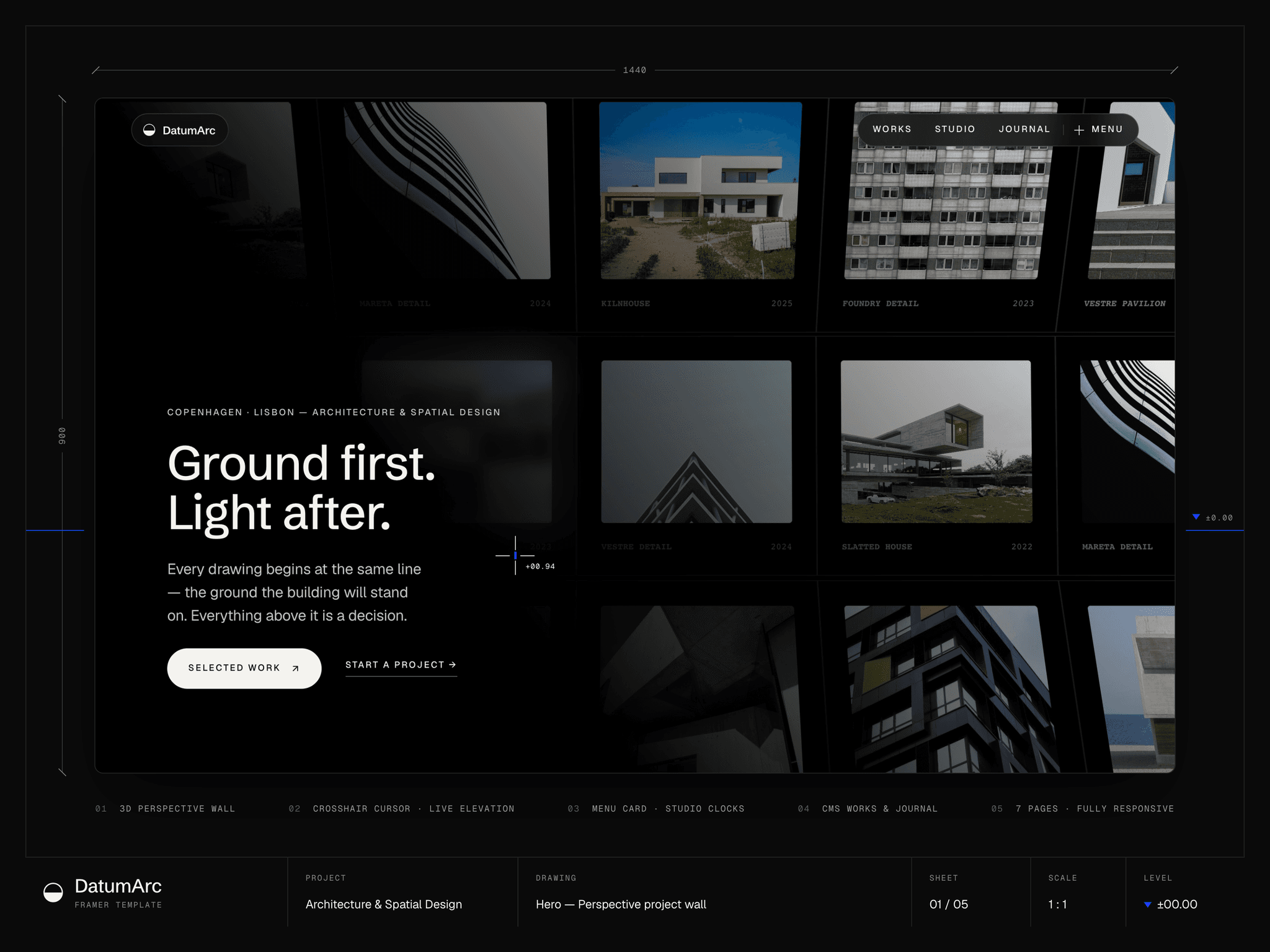1270x952 pixels.
Task: Go to the Studio navigation item
Action: 955,129
